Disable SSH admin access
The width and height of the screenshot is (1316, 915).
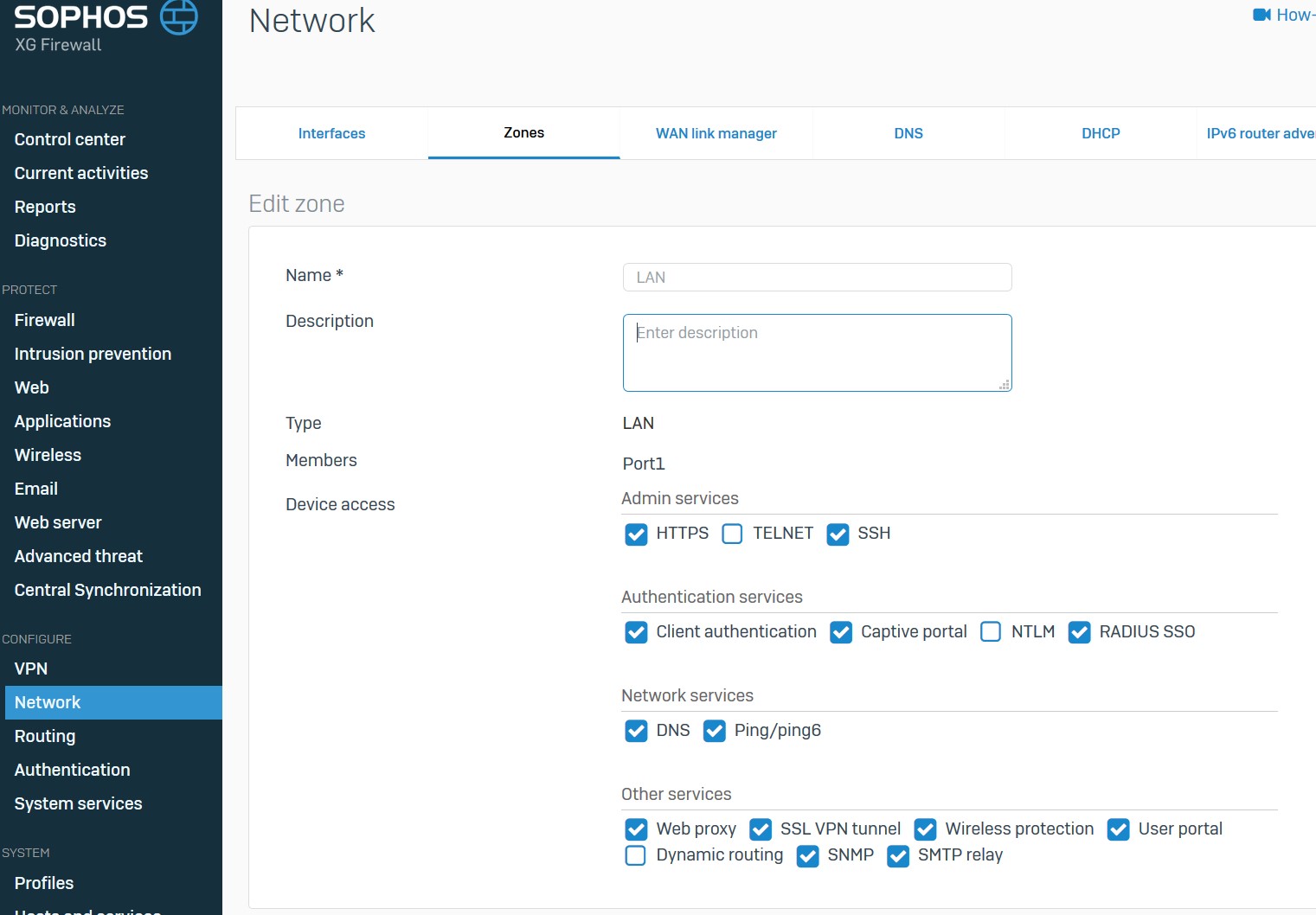[x=838, y=534]
